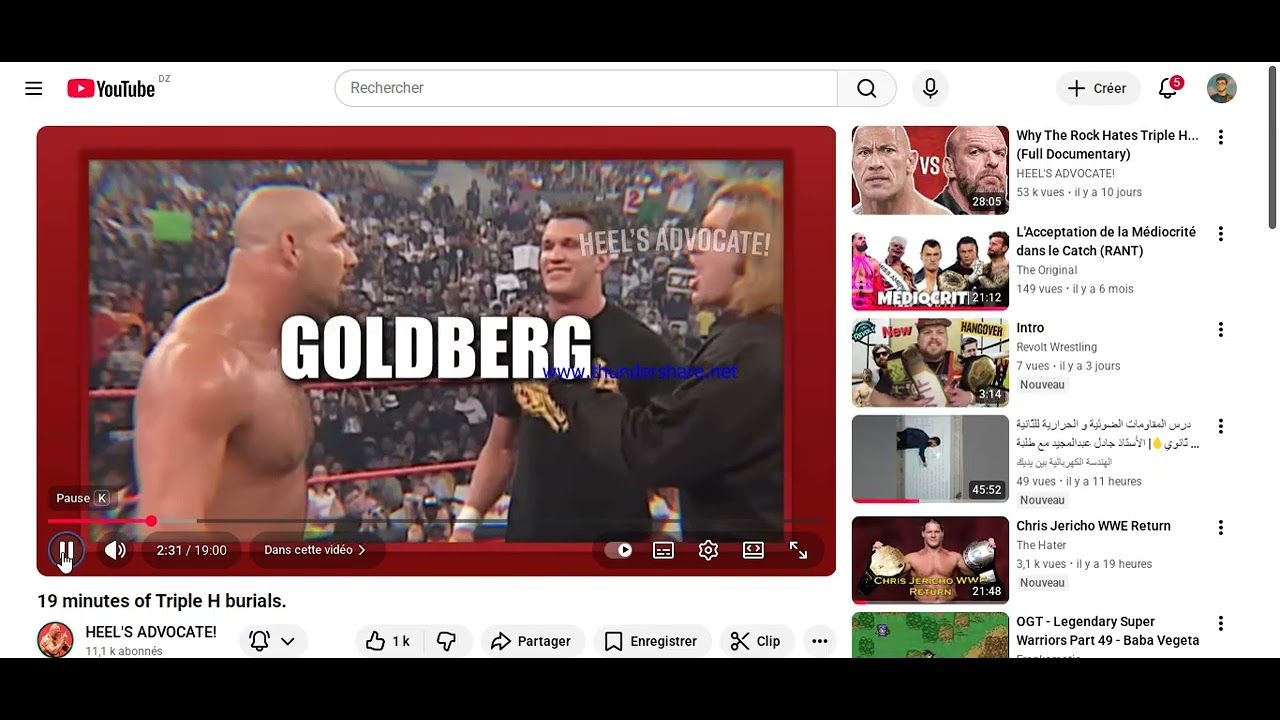Viewport: 1280px width, 720px height.
Task: Pause the video with the pause button
Action: point(65,550)
